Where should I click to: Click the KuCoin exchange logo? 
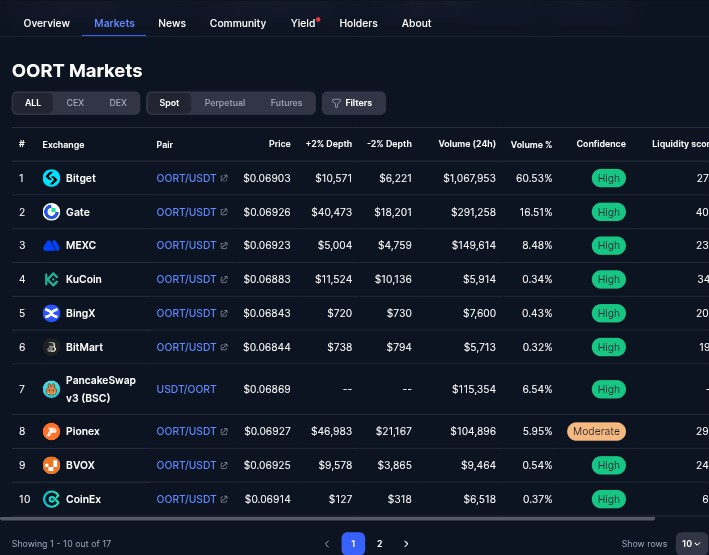51,280
